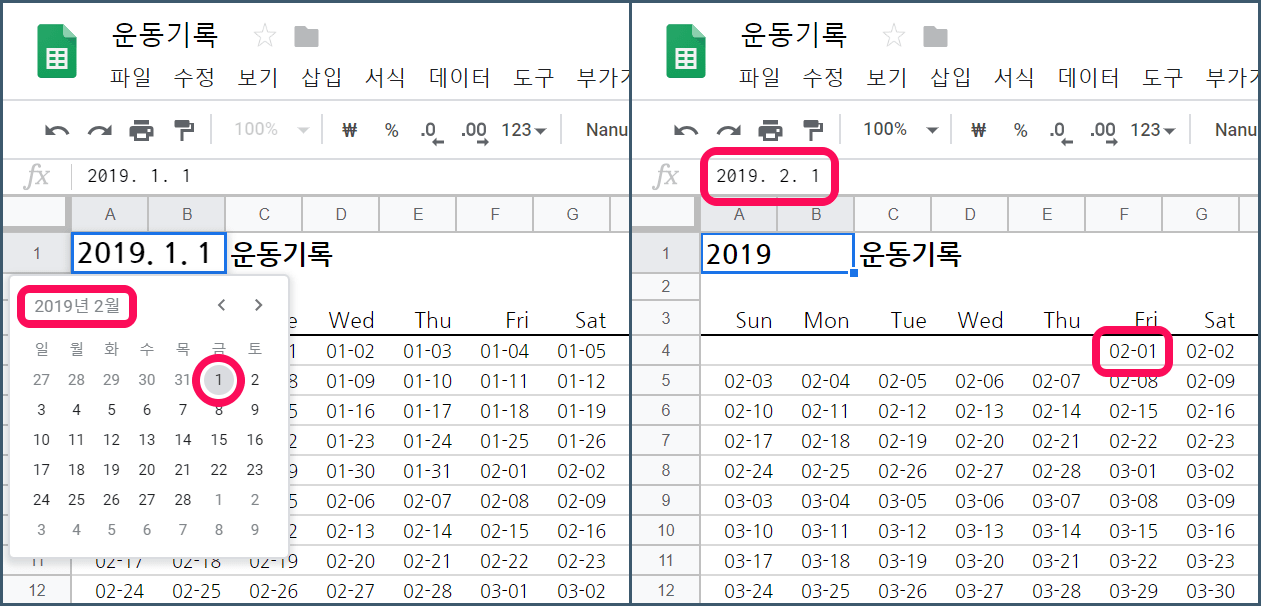Click the Redo icon
The image size is (1261, 606).
99,130
